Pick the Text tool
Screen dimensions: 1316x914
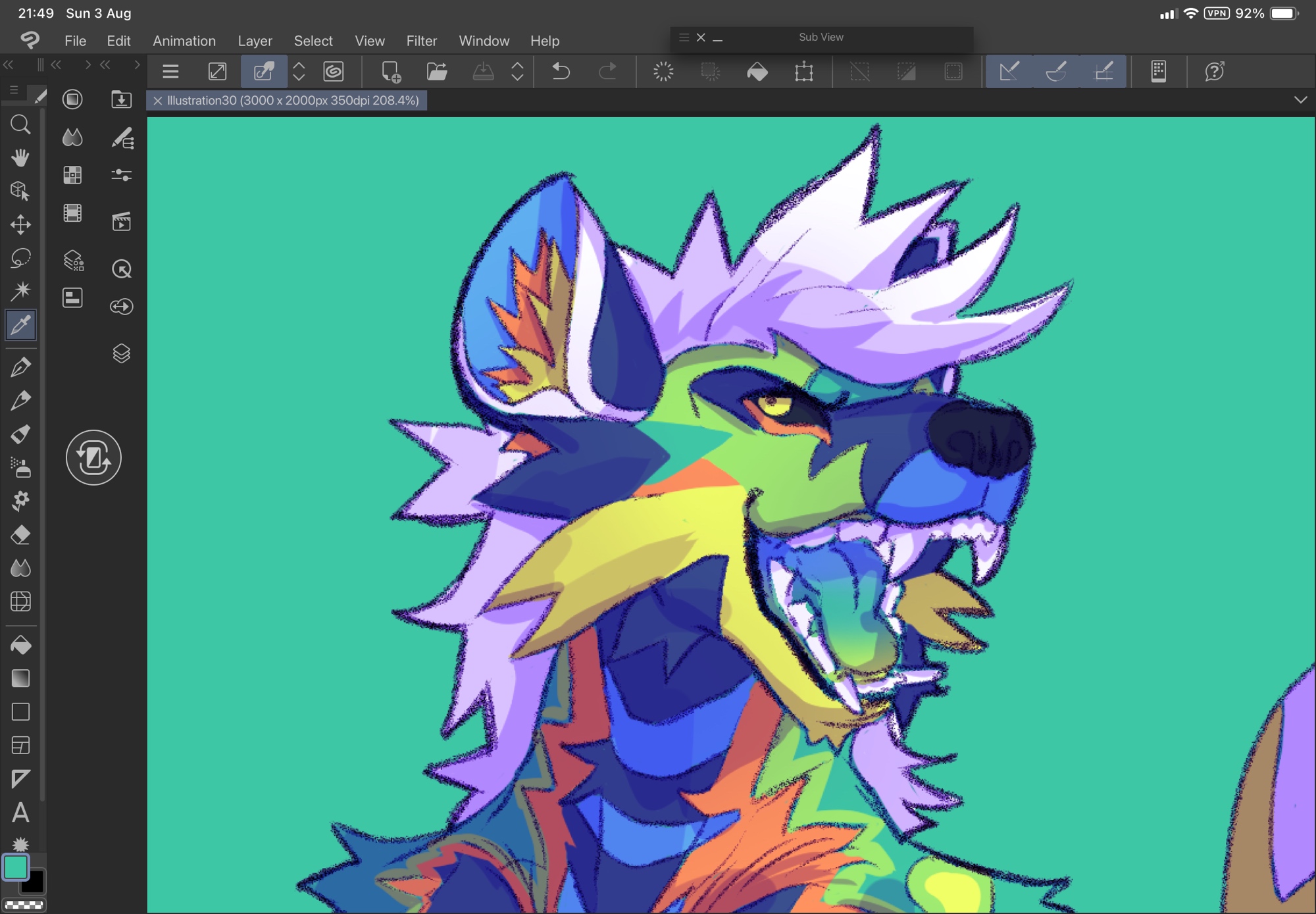click(20, 813)
